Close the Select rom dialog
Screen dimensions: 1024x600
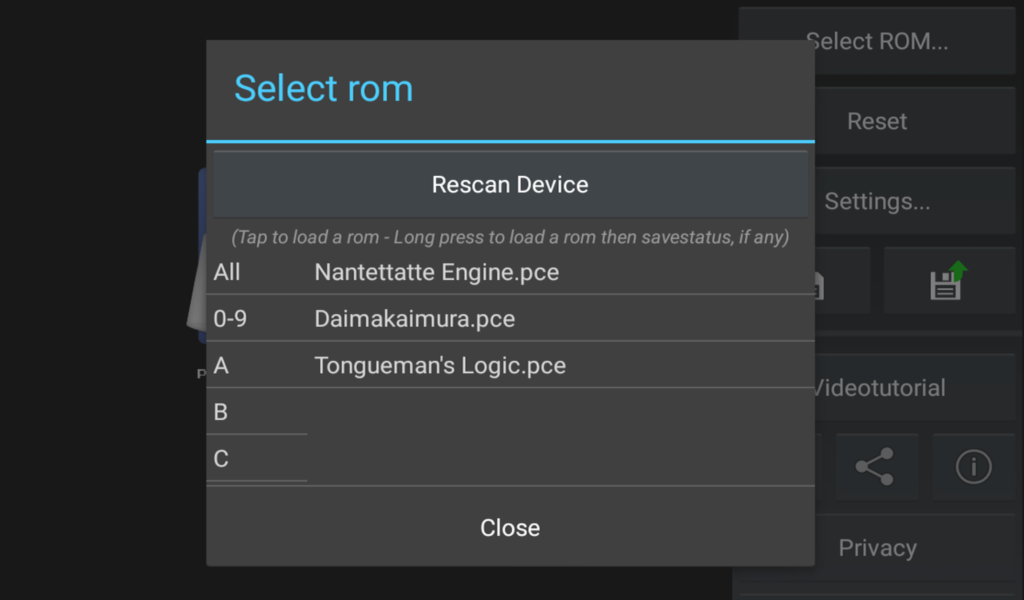(x=510, y=527)
